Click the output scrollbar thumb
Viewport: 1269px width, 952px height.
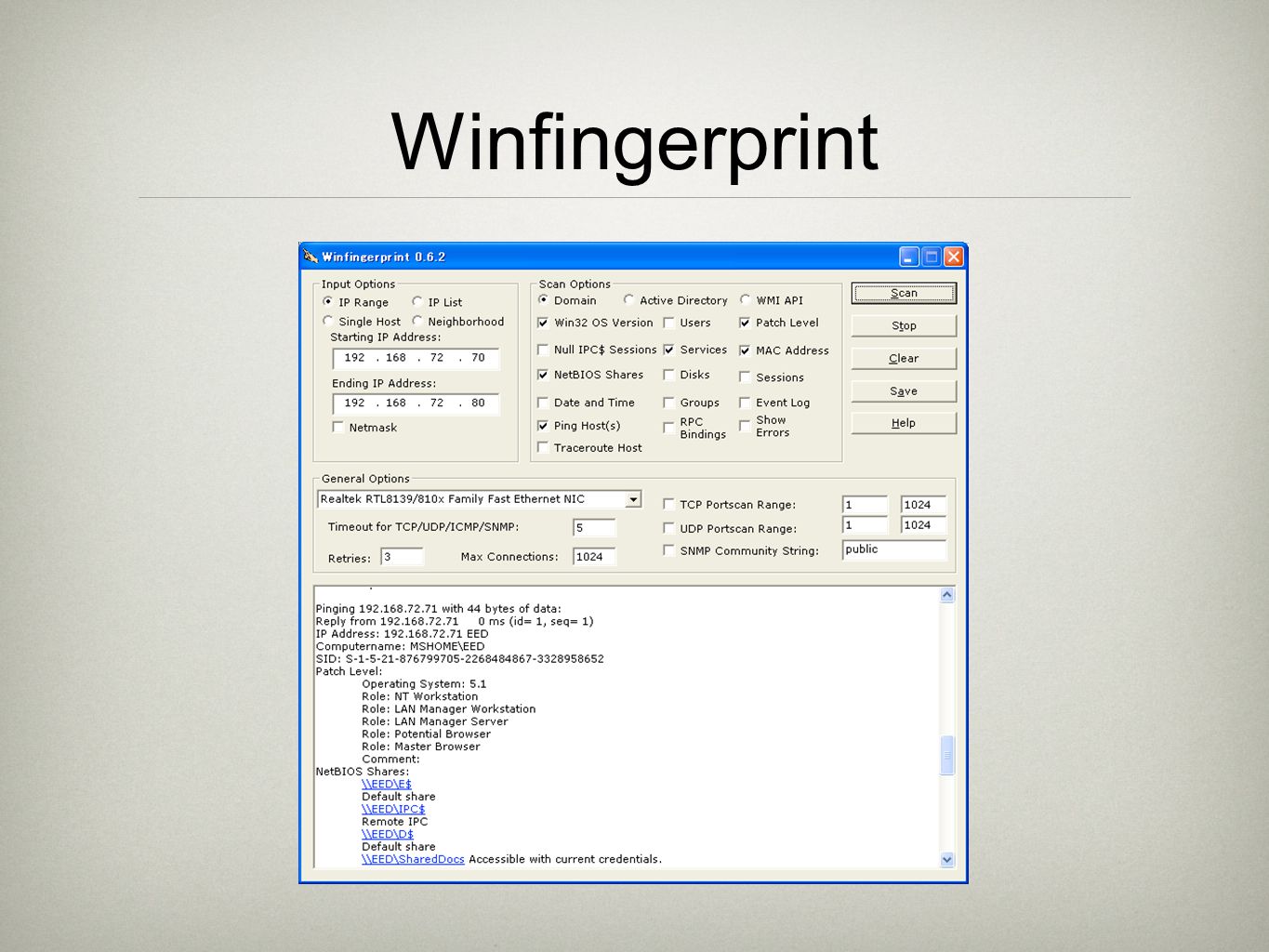[x=947, y=755]
